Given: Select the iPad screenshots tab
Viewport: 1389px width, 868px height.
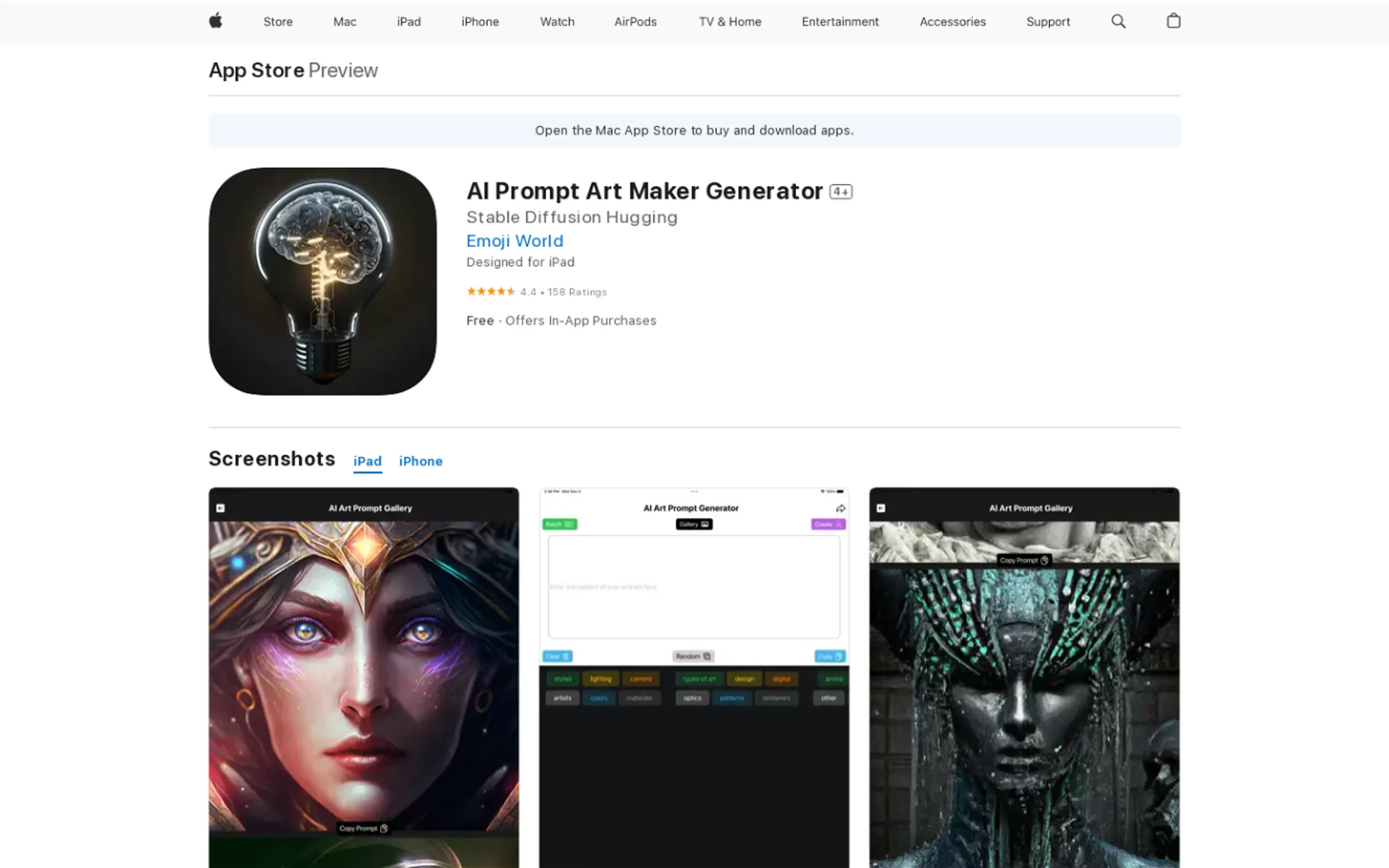Looking at the screenshot, I should point(367,461).
